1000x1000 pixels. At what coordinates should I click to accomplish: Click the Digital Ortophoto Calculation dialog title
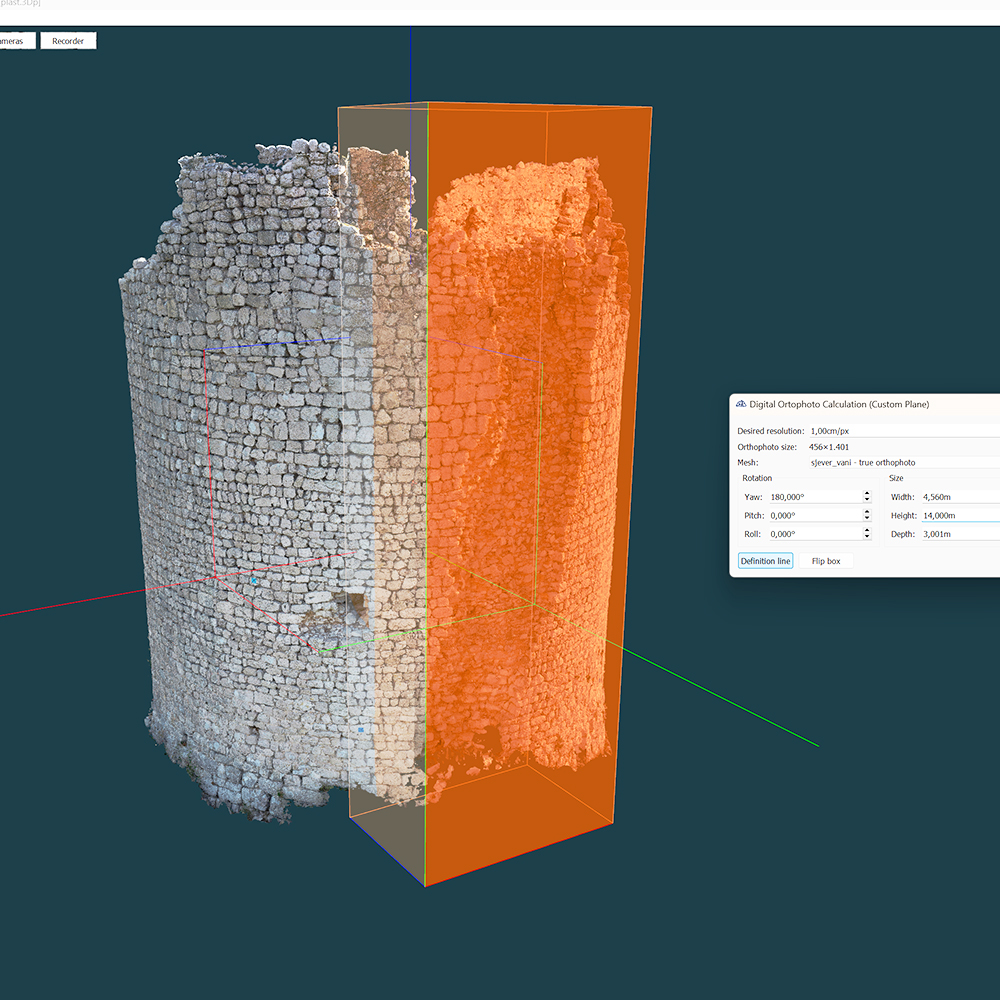tap(839, 404)
